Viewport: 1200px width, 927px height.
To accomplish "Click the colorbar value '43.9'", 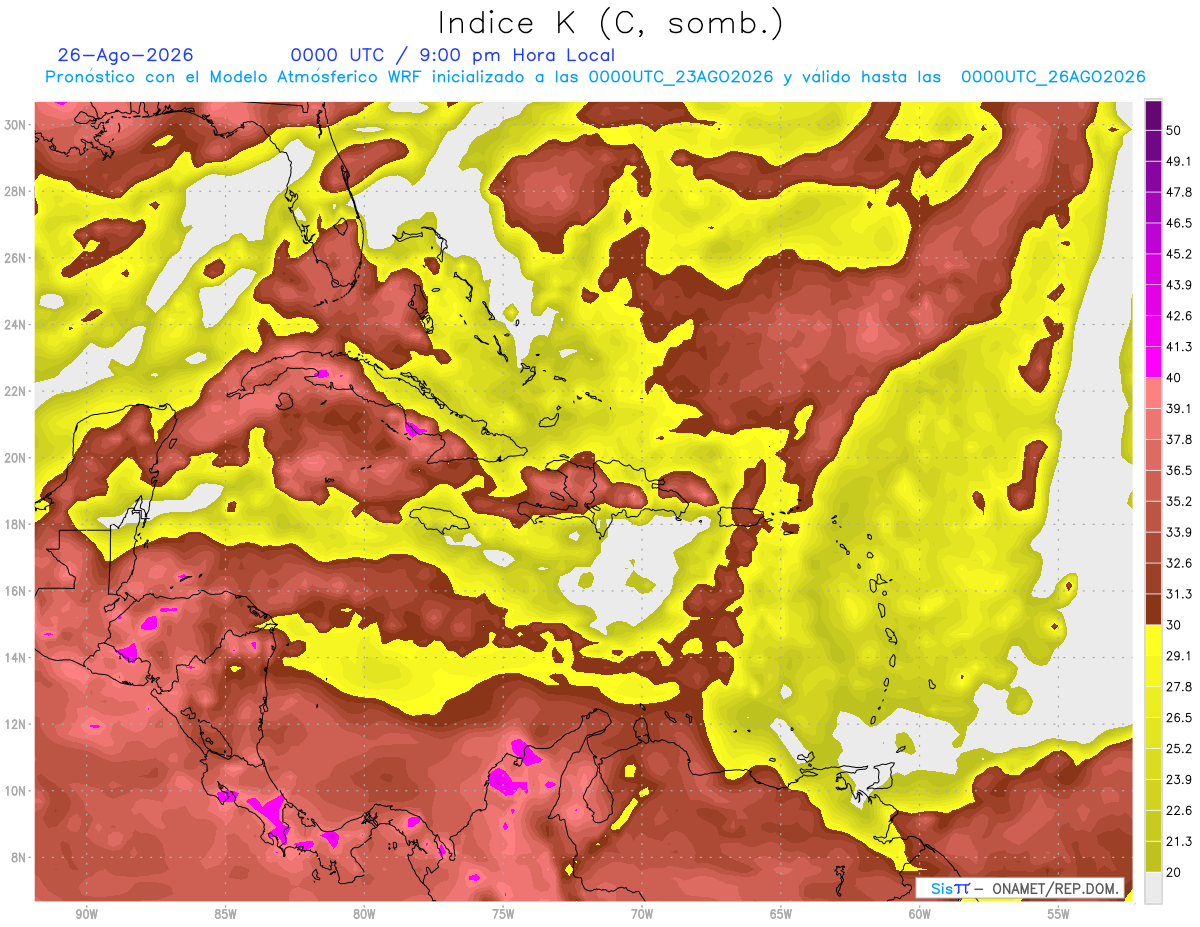I will 1179,285.
